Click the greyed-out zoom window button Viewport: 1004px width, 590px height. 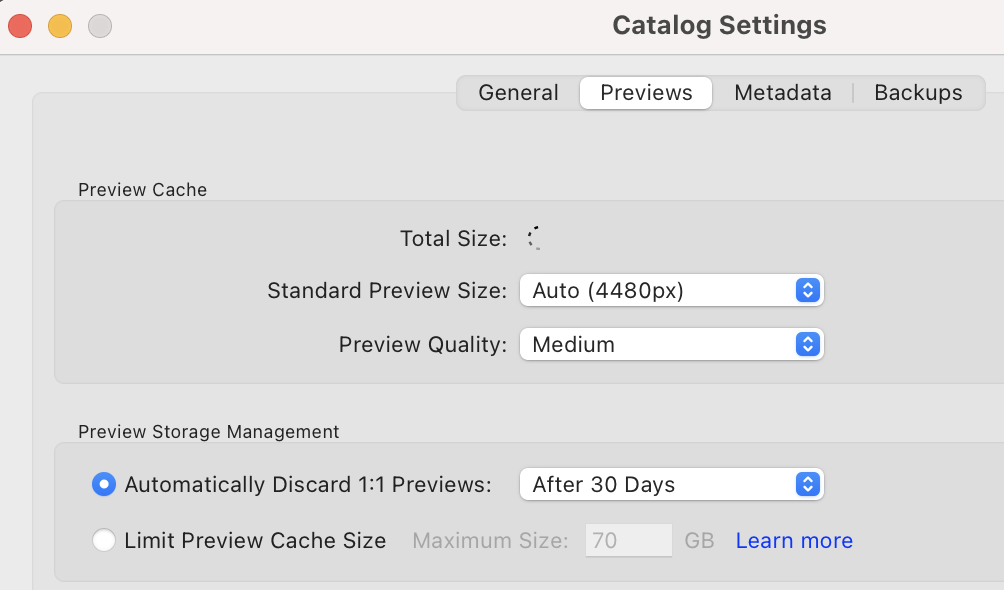[x=100, y=26]
